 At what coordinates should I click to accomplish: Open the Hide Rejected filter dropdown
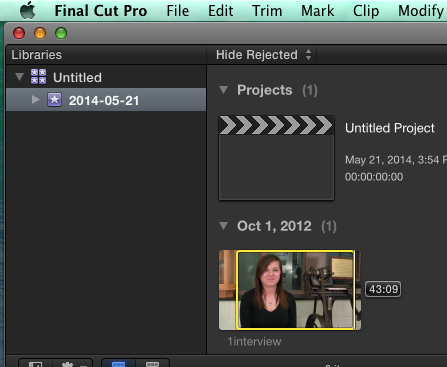263,55
